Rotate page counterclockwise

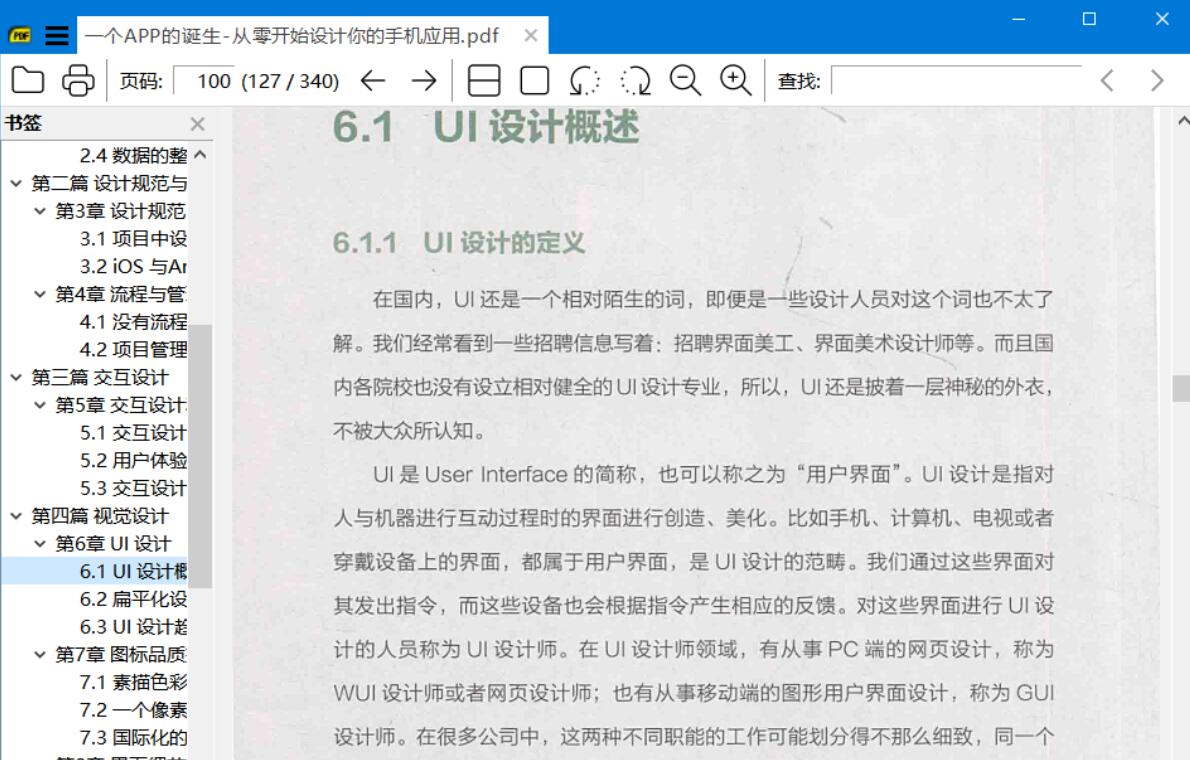(x=584, y=80)
